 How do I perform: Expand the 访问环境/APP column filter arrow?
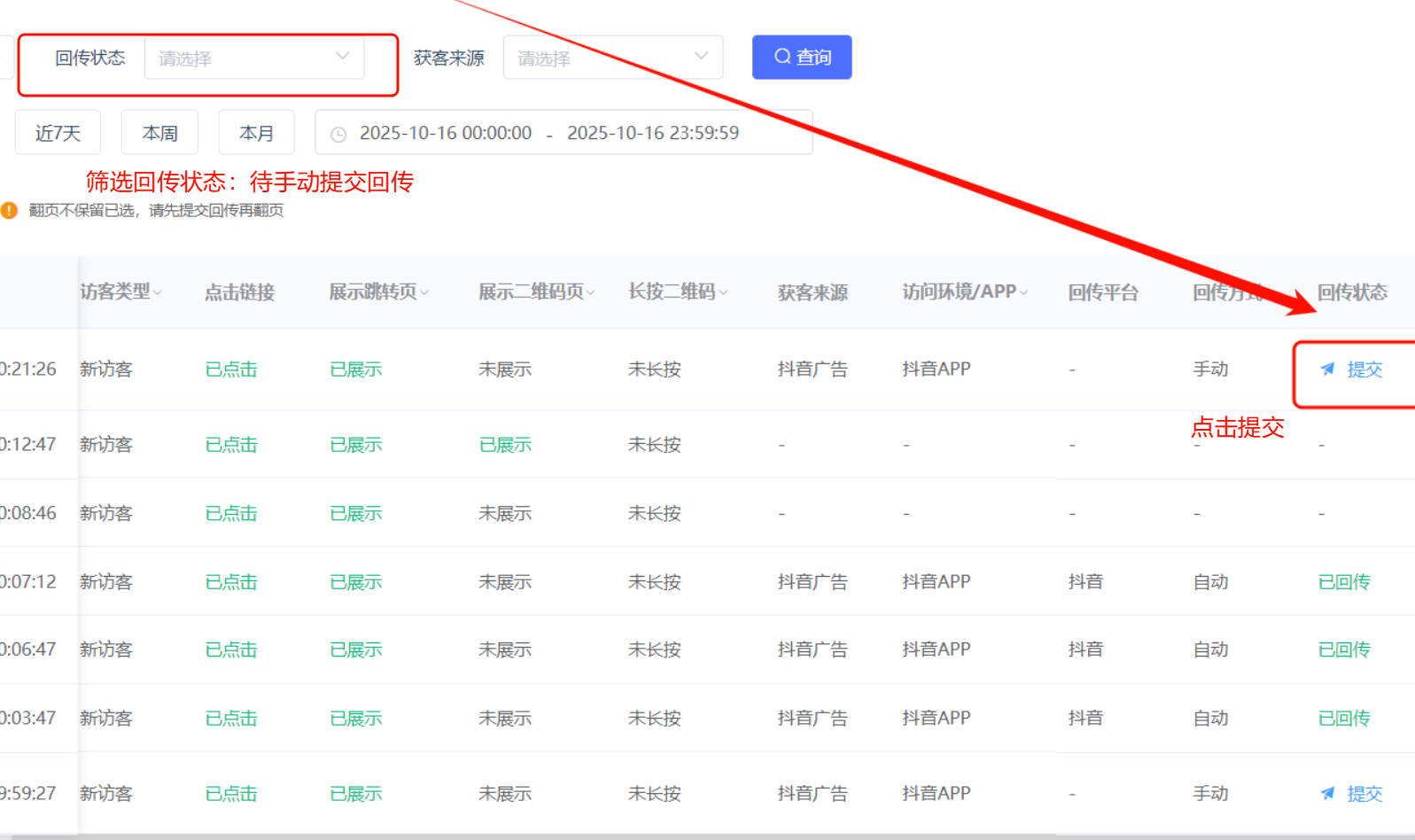click(x=1024, y=292)
